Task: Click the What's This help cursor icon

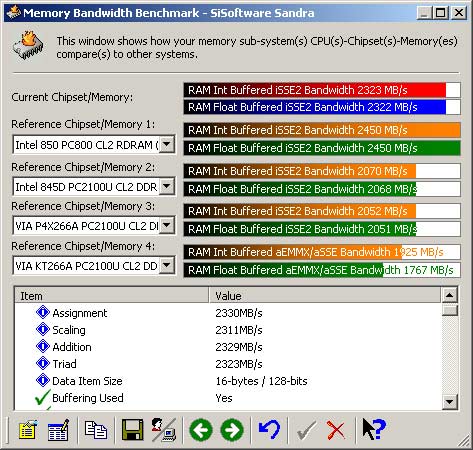Action: (x=374, y=429)
